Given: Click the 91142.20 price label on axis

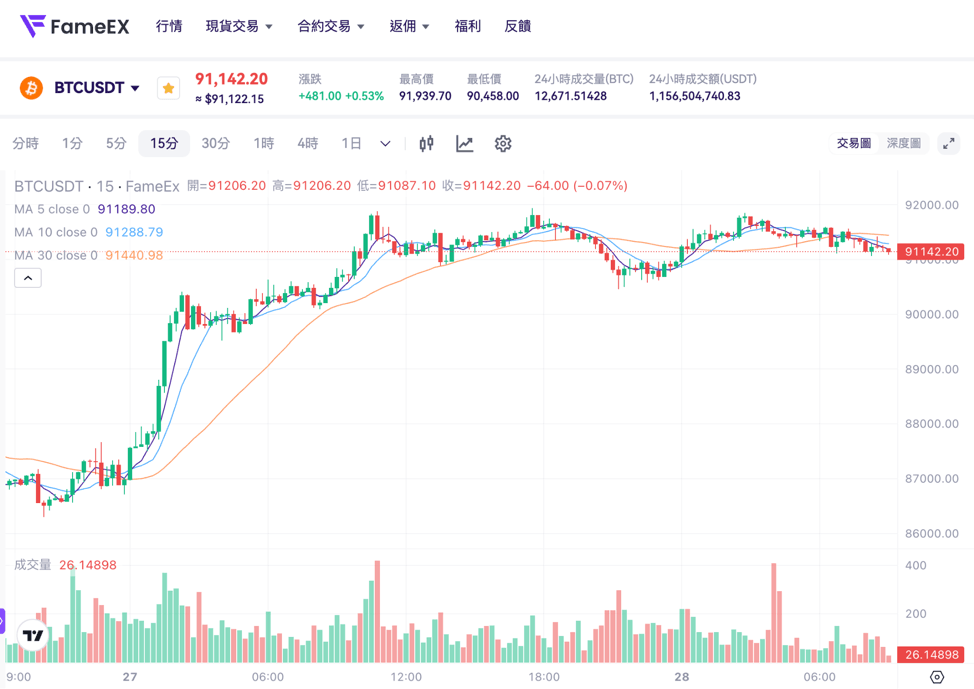Looking at the screenshot, I should [930, 252].
